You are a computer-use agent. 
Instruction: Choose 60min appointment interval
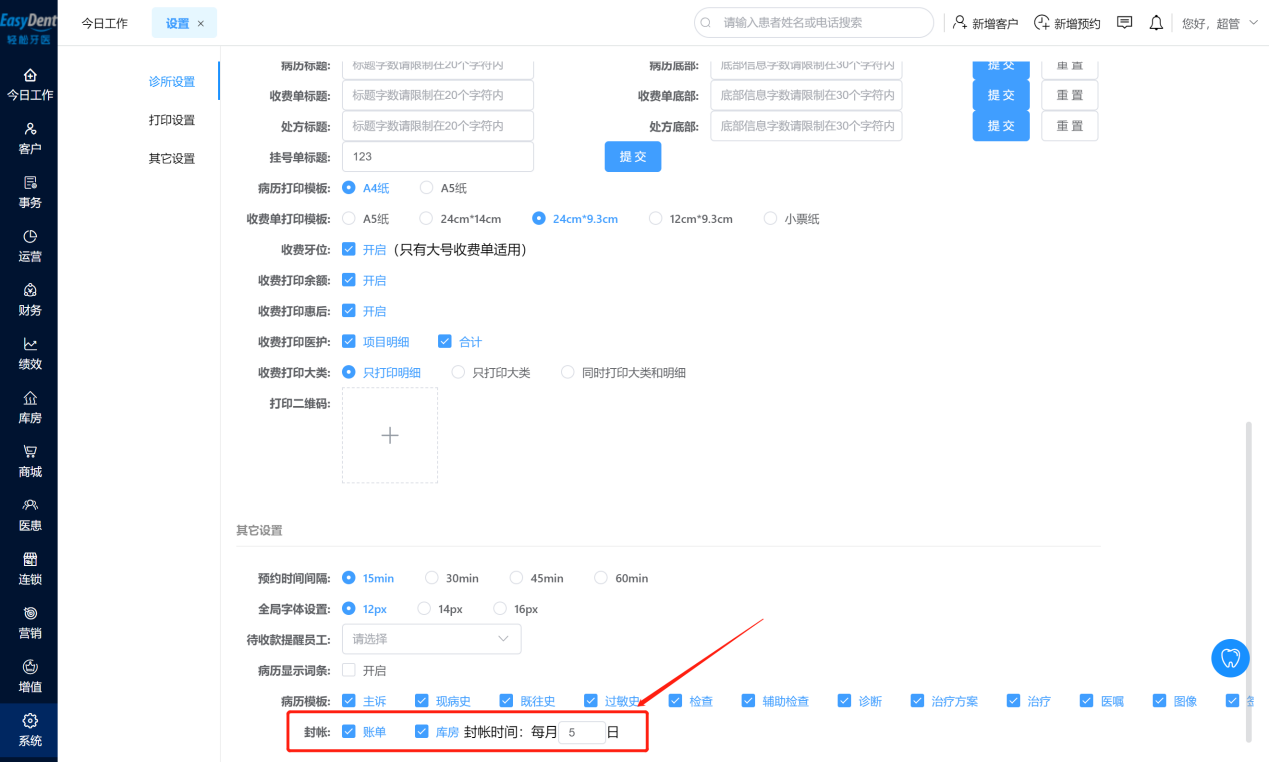(x=621, y=578)
